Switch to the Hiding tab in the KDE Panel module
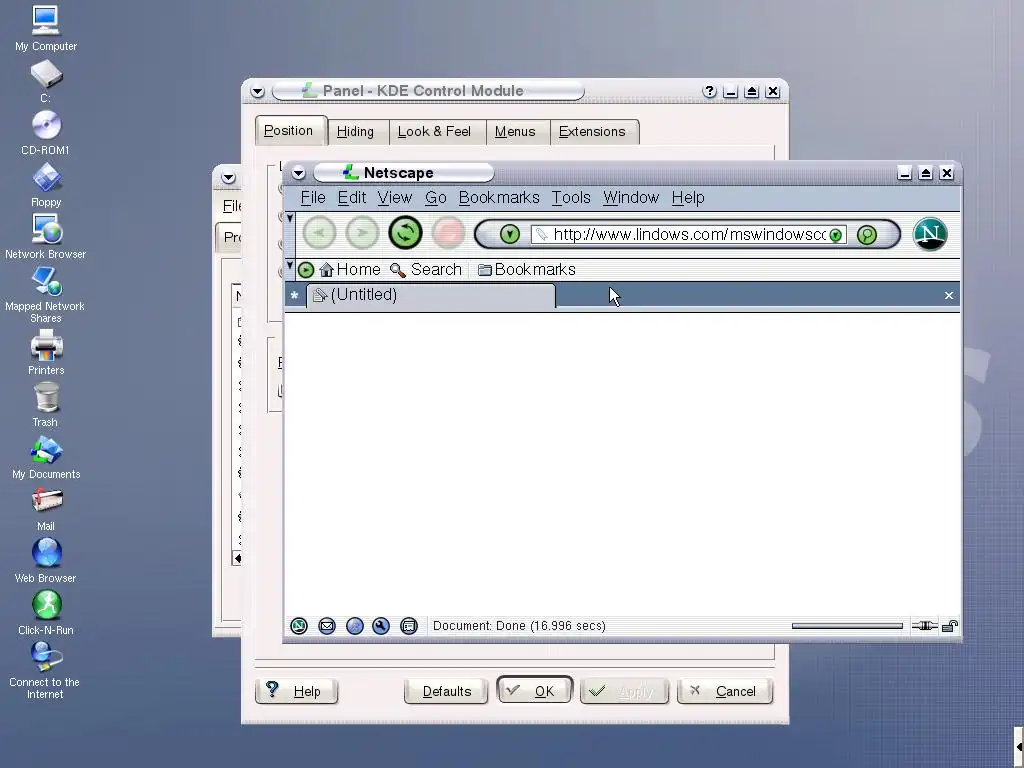The width and height of the screenshot is (1024, 768). (358, 132)
